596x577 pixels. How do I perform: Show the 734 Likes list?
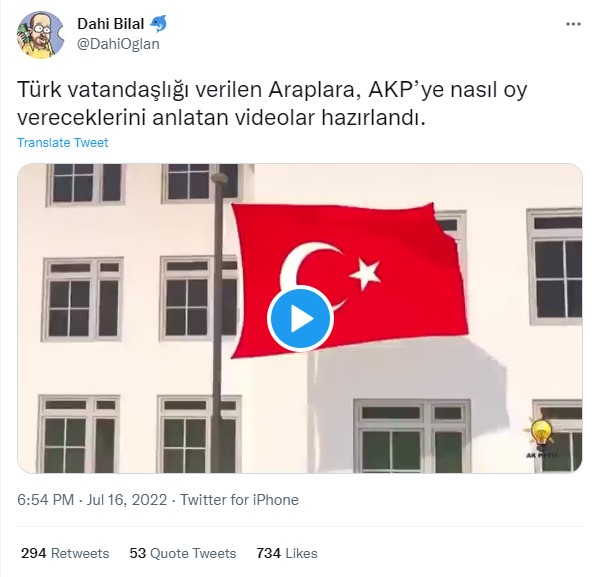coord(287,553)
